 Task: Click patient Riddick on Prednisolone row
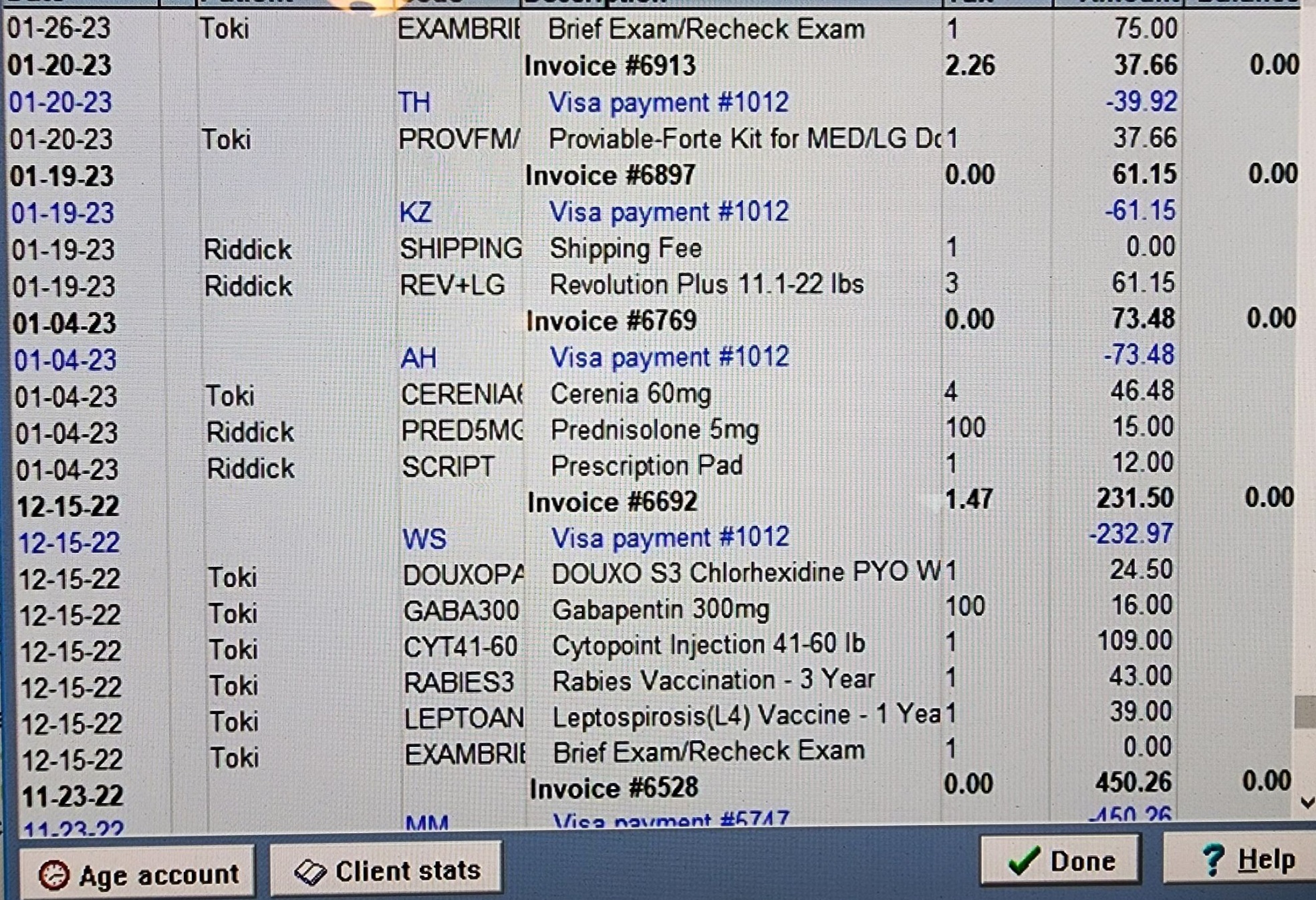point(250,433)
